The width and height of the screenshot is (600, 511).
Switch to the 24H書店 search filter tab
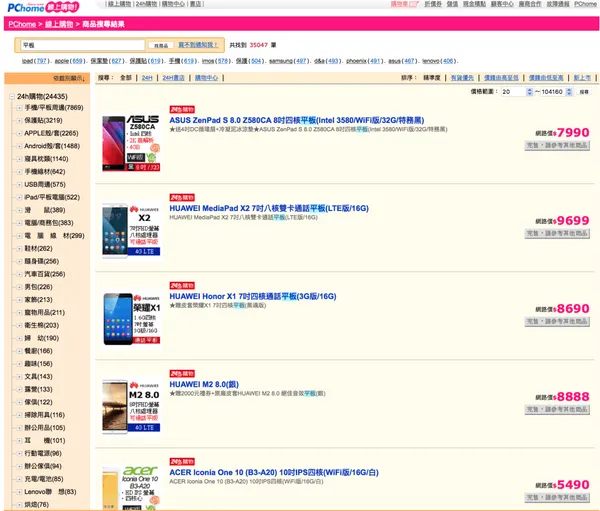tap(177, 77)
